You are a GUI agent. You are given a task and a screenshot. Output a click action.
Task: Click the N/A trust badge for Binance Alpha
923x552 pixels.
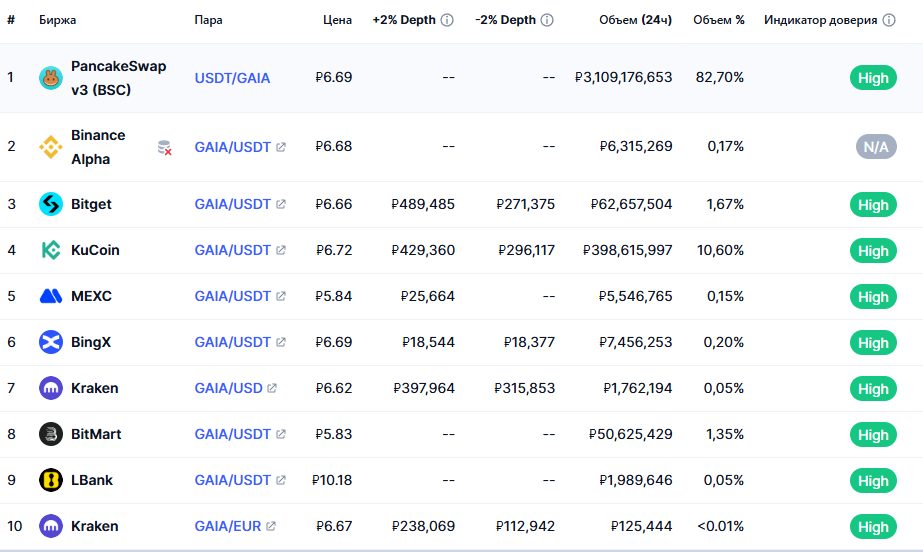click(875, 147)
